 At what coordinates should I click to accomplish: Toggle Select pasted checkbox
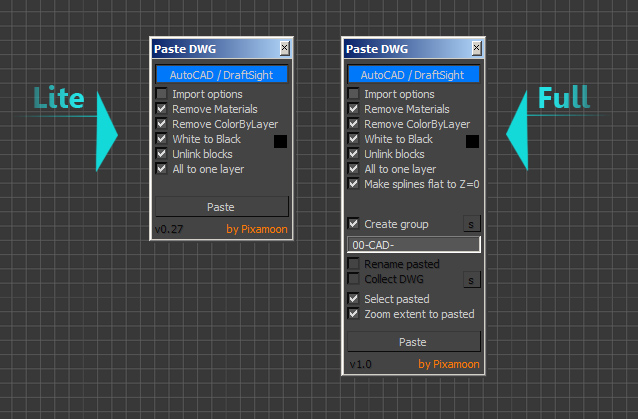[354, 299]
